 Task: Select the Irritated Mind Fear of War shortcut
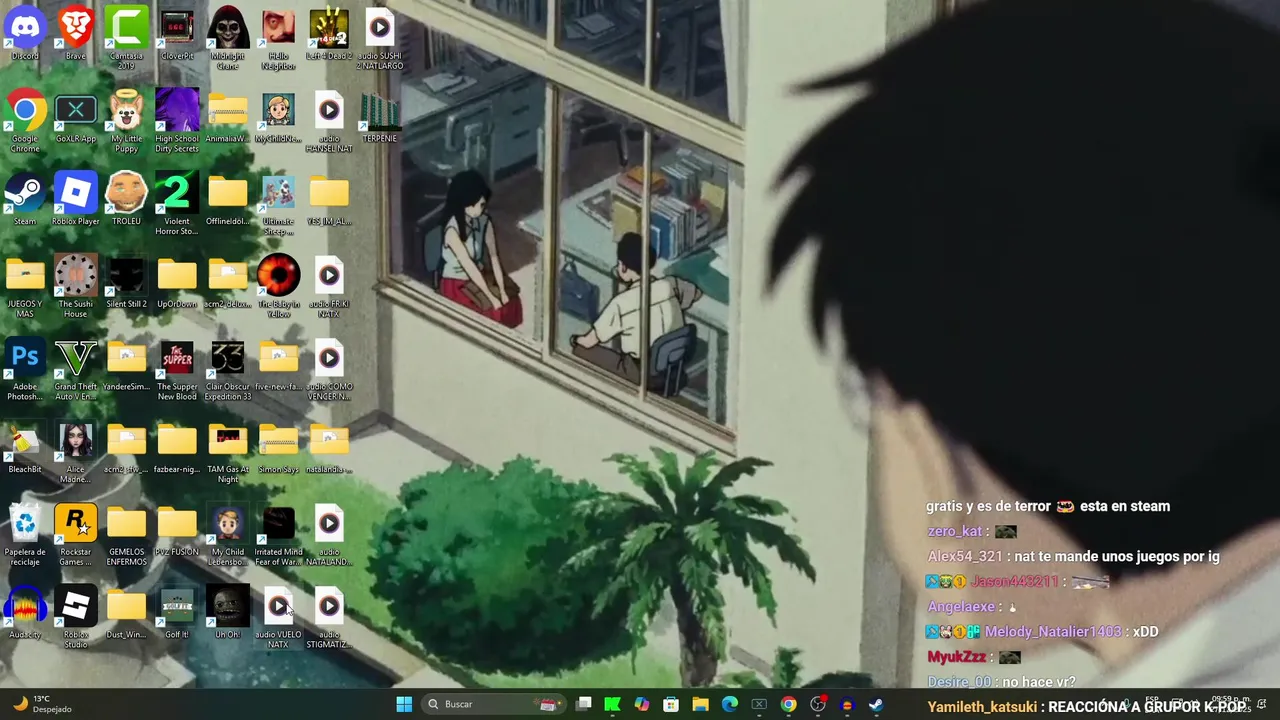[278, 535]
